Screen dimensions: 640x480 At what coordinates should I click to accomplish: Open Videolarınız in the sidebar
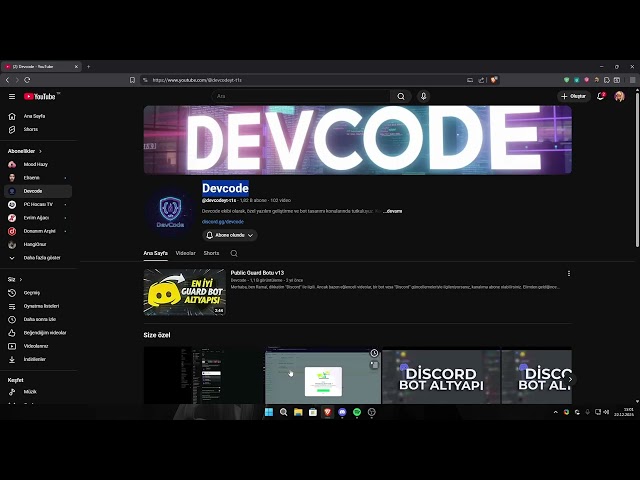[39, 346]
